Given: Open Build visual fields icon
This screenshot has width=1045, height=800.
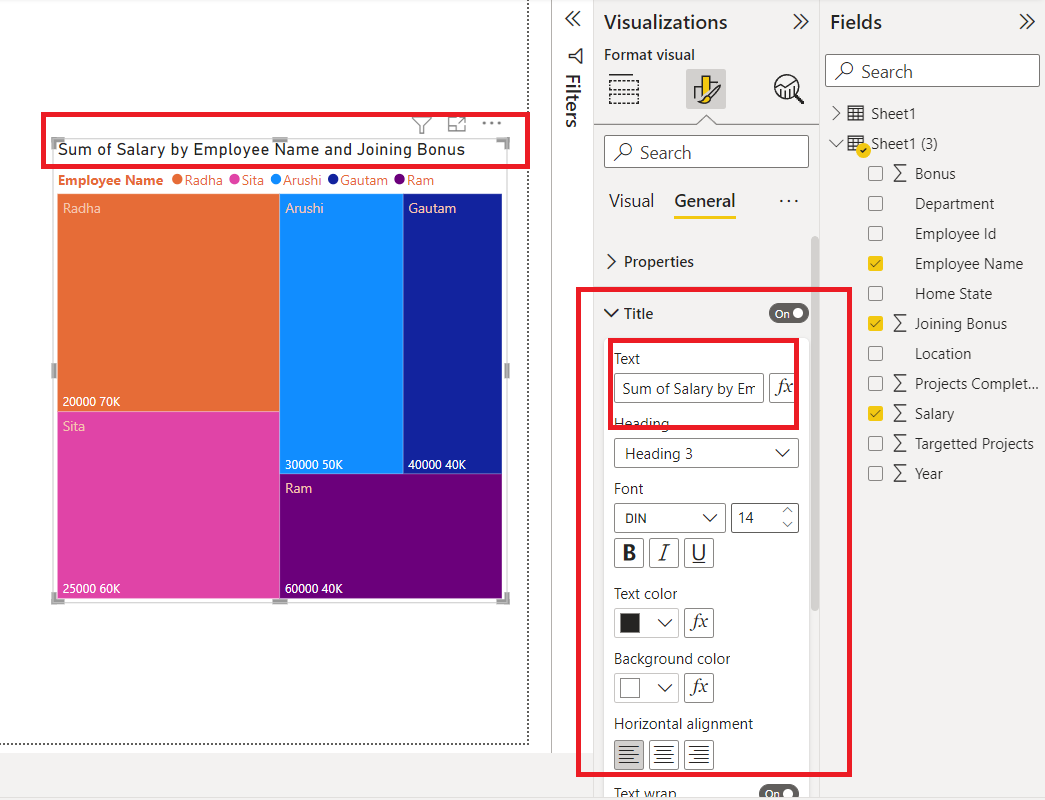Looking at the screenshot, I should tap(624, 89).
